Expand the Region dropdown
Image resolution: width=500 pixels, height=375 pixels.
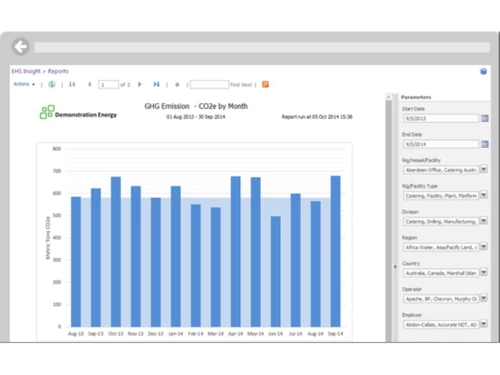coord(484,247)
